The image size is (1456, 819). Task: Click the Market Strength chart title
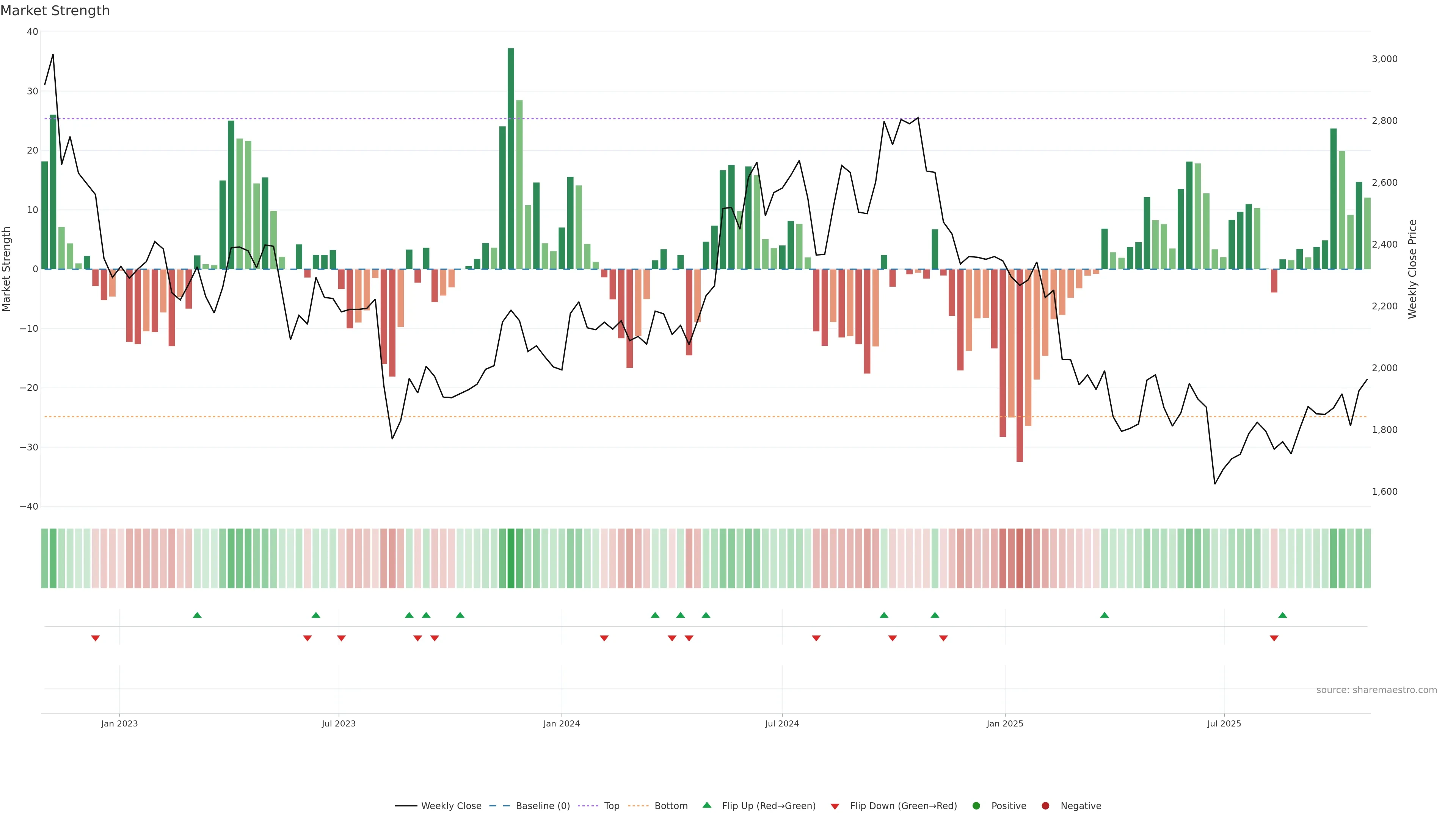click(55, 11)
